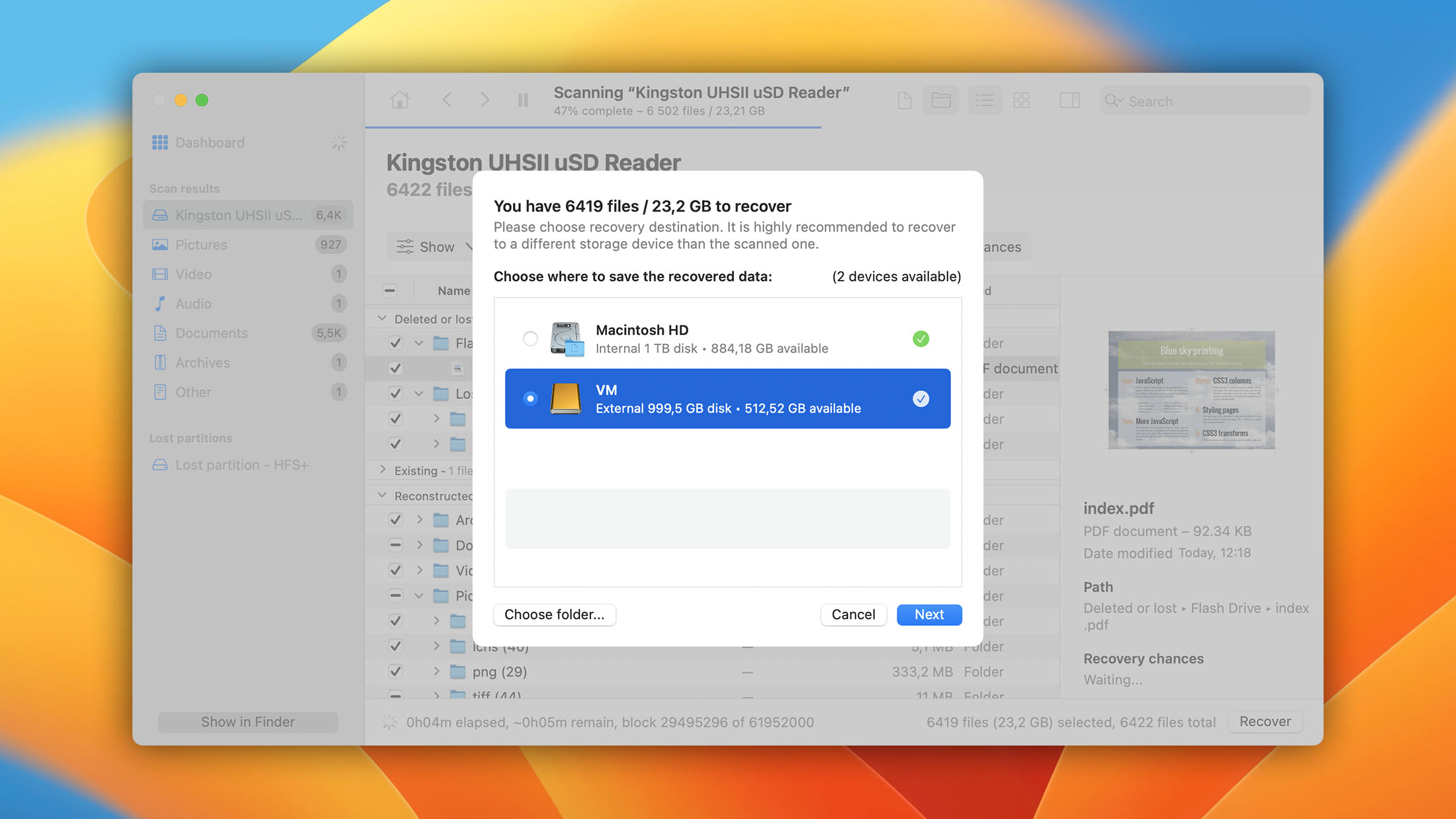Viewport: 1456px width, 819px height.
Task: Open Audio category in sidebar
Action: tap(248, 304)
